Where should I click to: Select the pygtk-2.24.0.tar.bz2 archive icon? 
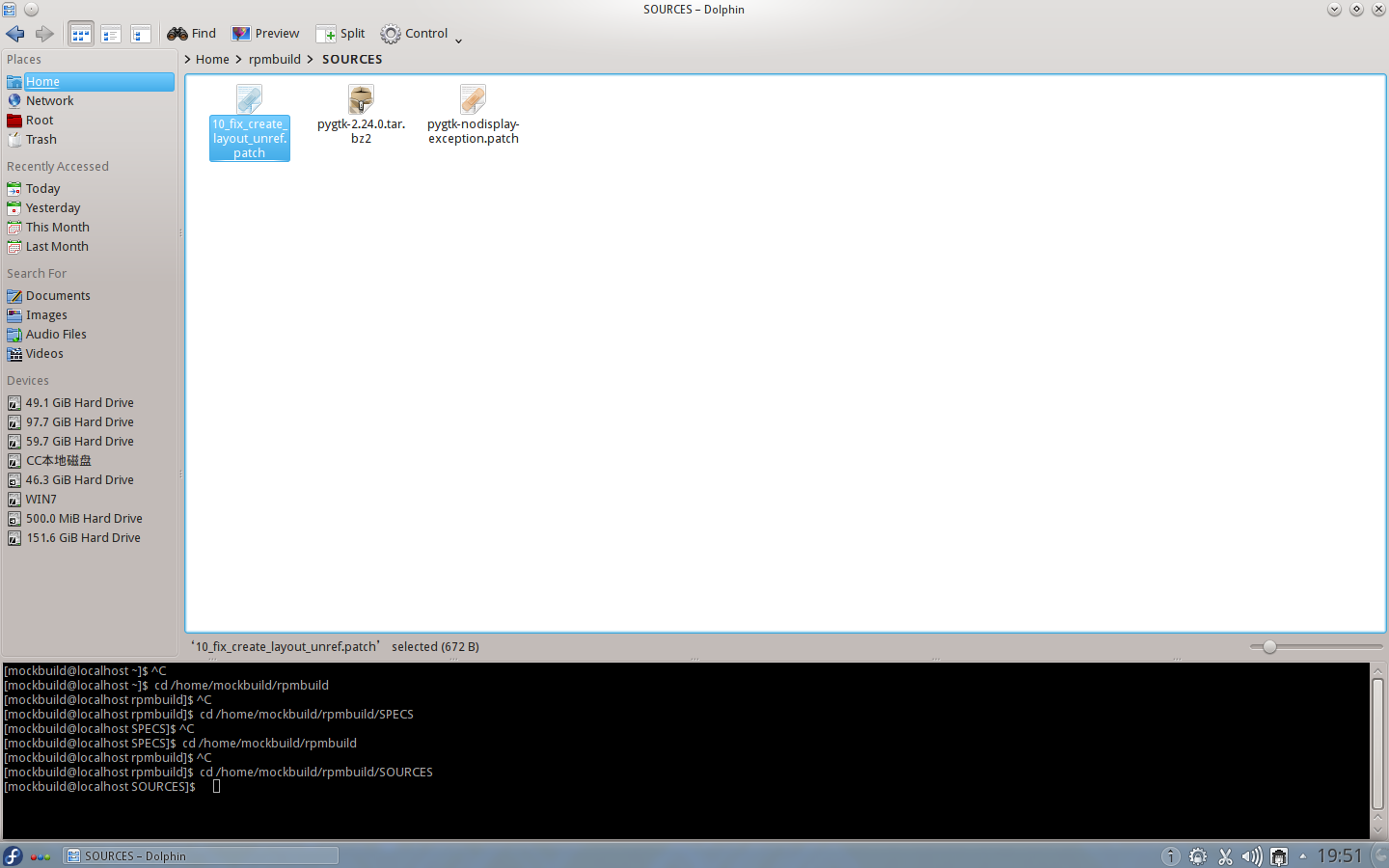(361, 99)
